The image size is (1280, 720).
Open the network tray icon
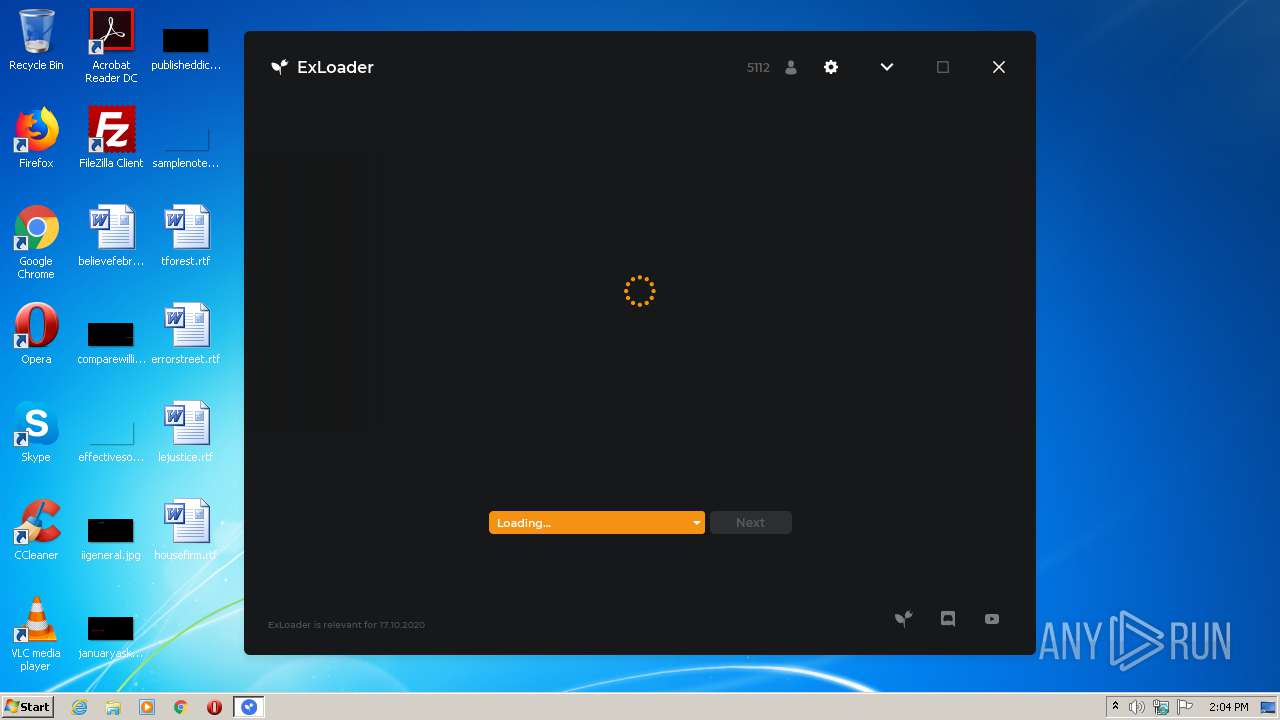click(1161, 707)
